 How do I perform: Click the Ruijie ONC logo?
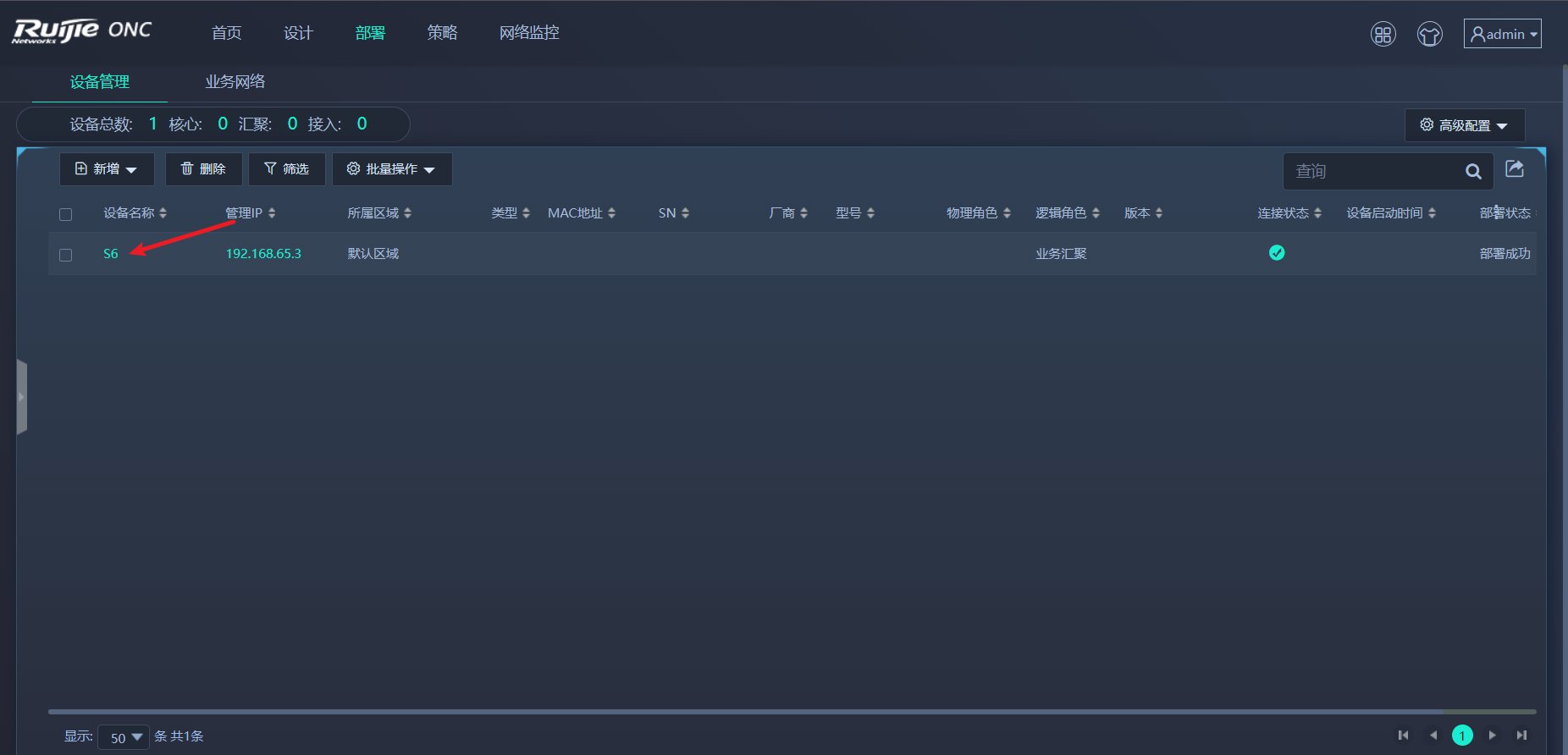82,31
